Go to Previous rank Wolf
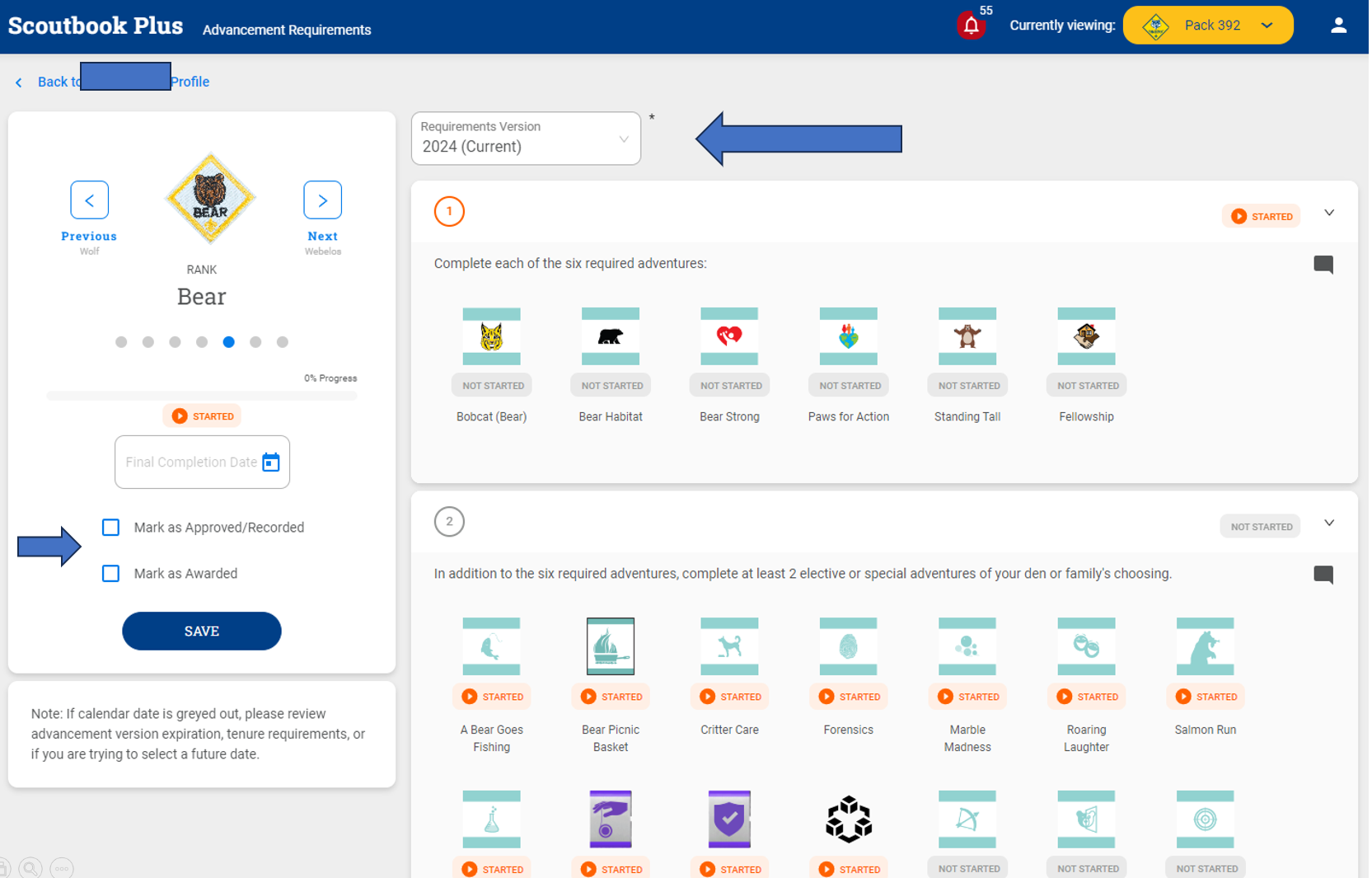The height and width of the screenshot is (878, 1372). point(90,200)
